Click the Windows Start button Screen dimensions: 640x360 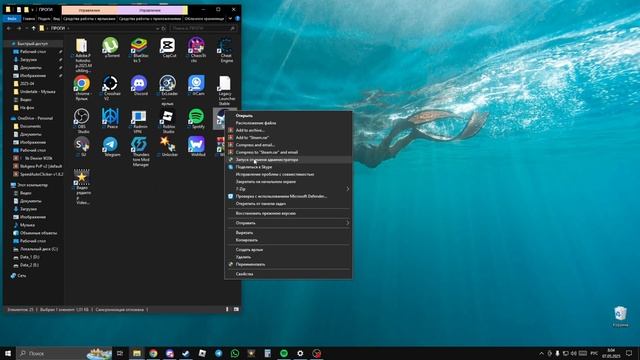pyautogui.click(x=8, y=353)
